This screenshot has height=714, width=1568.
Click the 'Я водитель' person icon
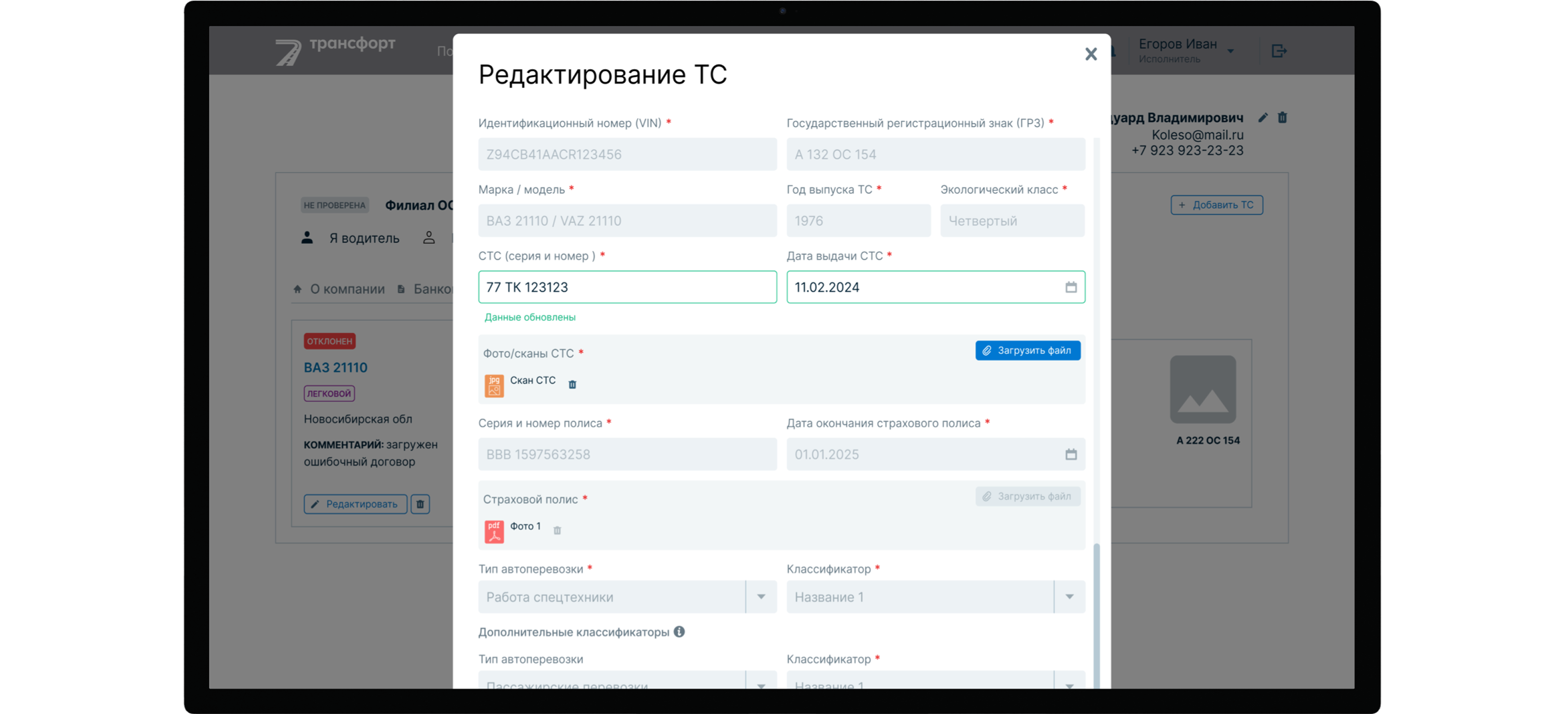(x=308, y=238)
